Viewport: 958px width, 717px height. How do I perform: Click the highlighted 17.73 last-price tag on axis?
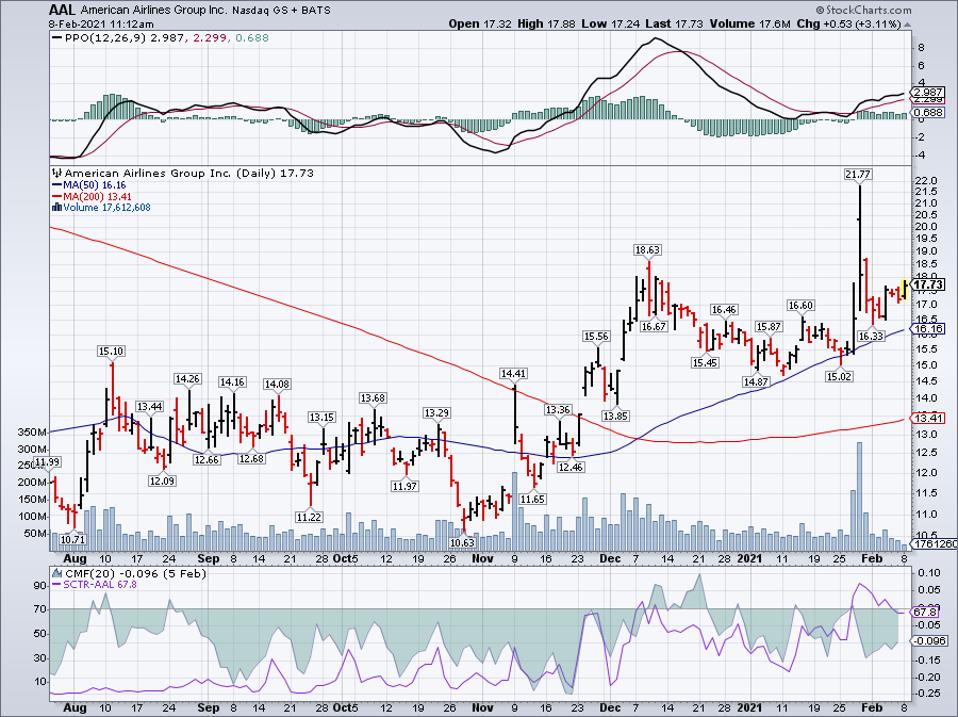[x=929, y=285]
